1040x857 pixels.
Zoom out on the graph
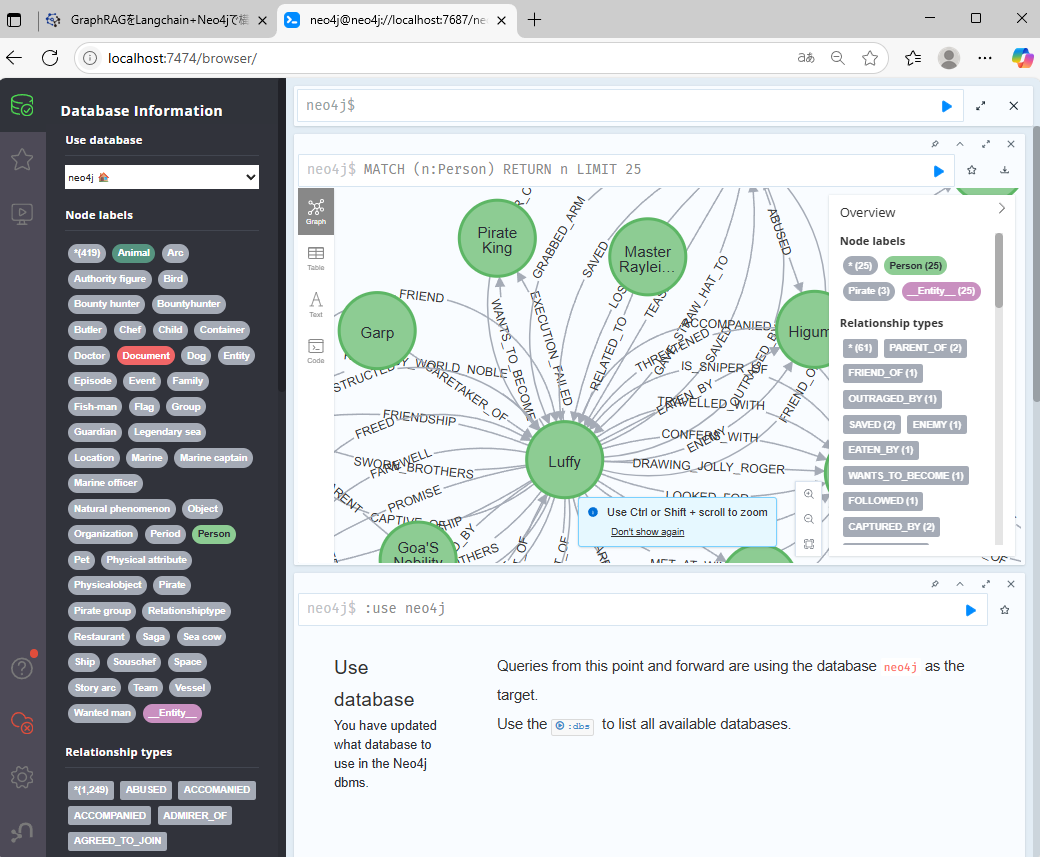pyautogui.click(x=809, y=519)
